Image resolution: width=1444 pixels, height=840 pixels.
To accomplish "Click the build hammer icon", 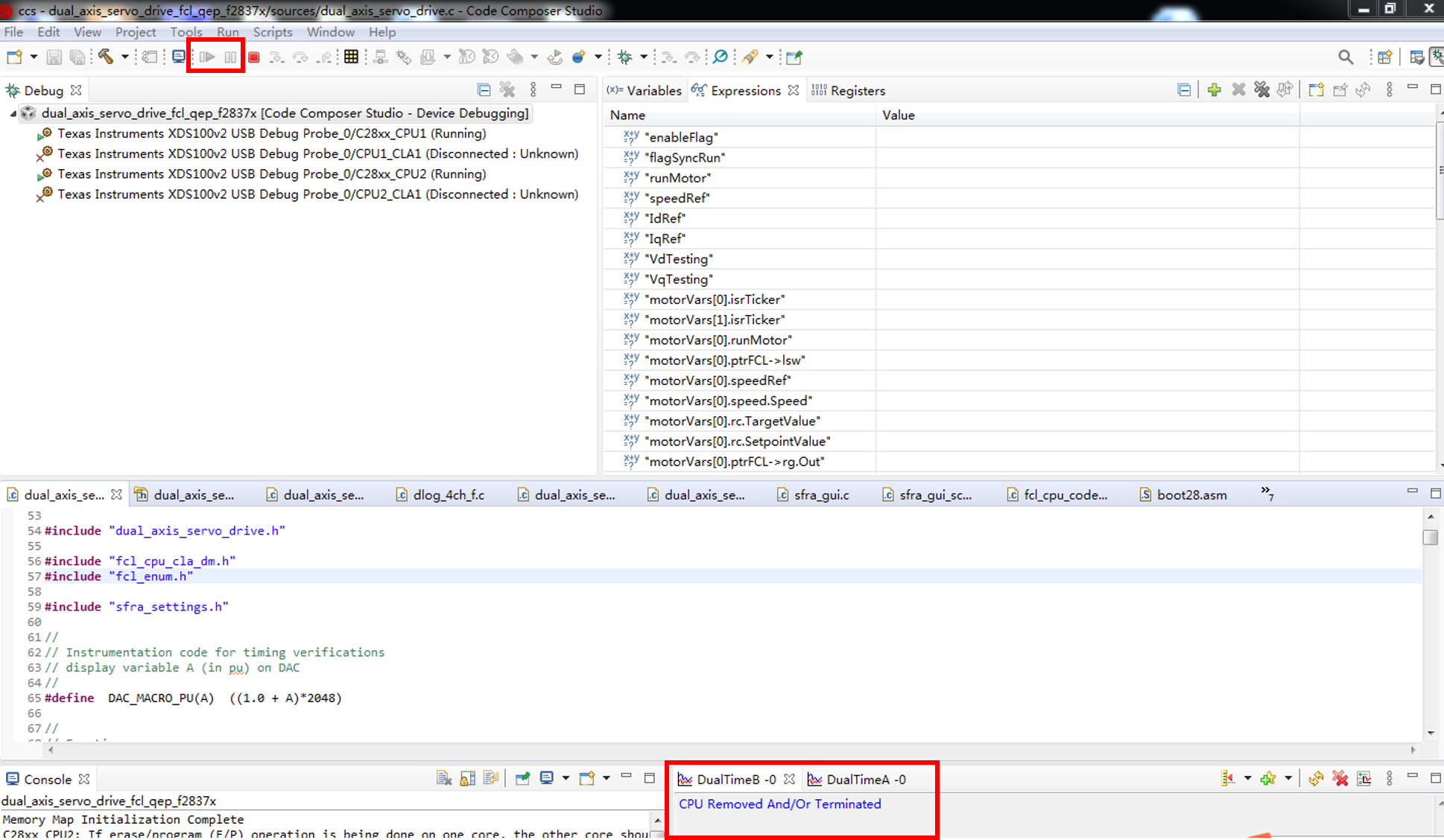I will [106, 57].
